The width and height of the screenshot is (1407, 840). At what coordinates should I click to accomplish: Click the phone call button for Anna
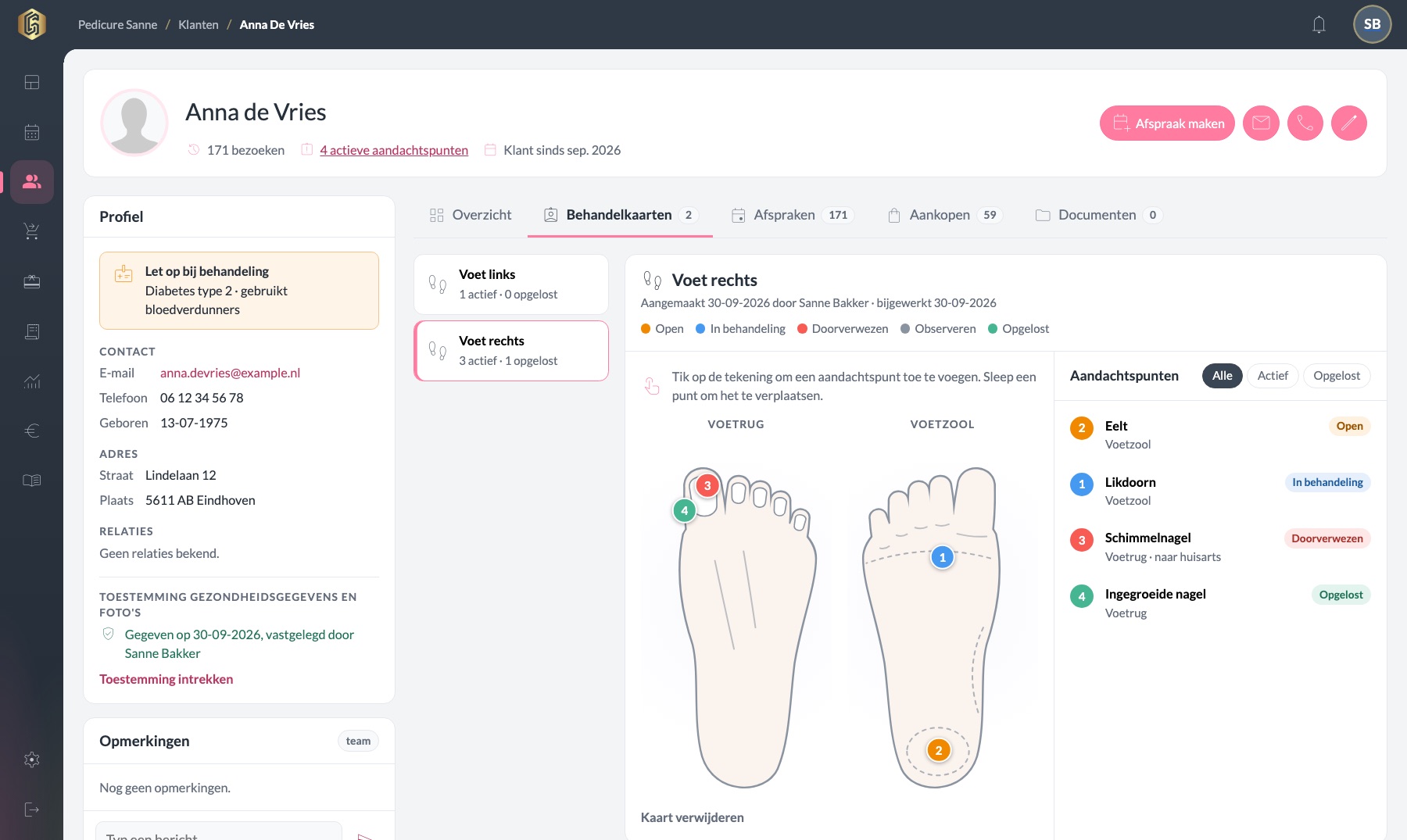(1305, 123)
